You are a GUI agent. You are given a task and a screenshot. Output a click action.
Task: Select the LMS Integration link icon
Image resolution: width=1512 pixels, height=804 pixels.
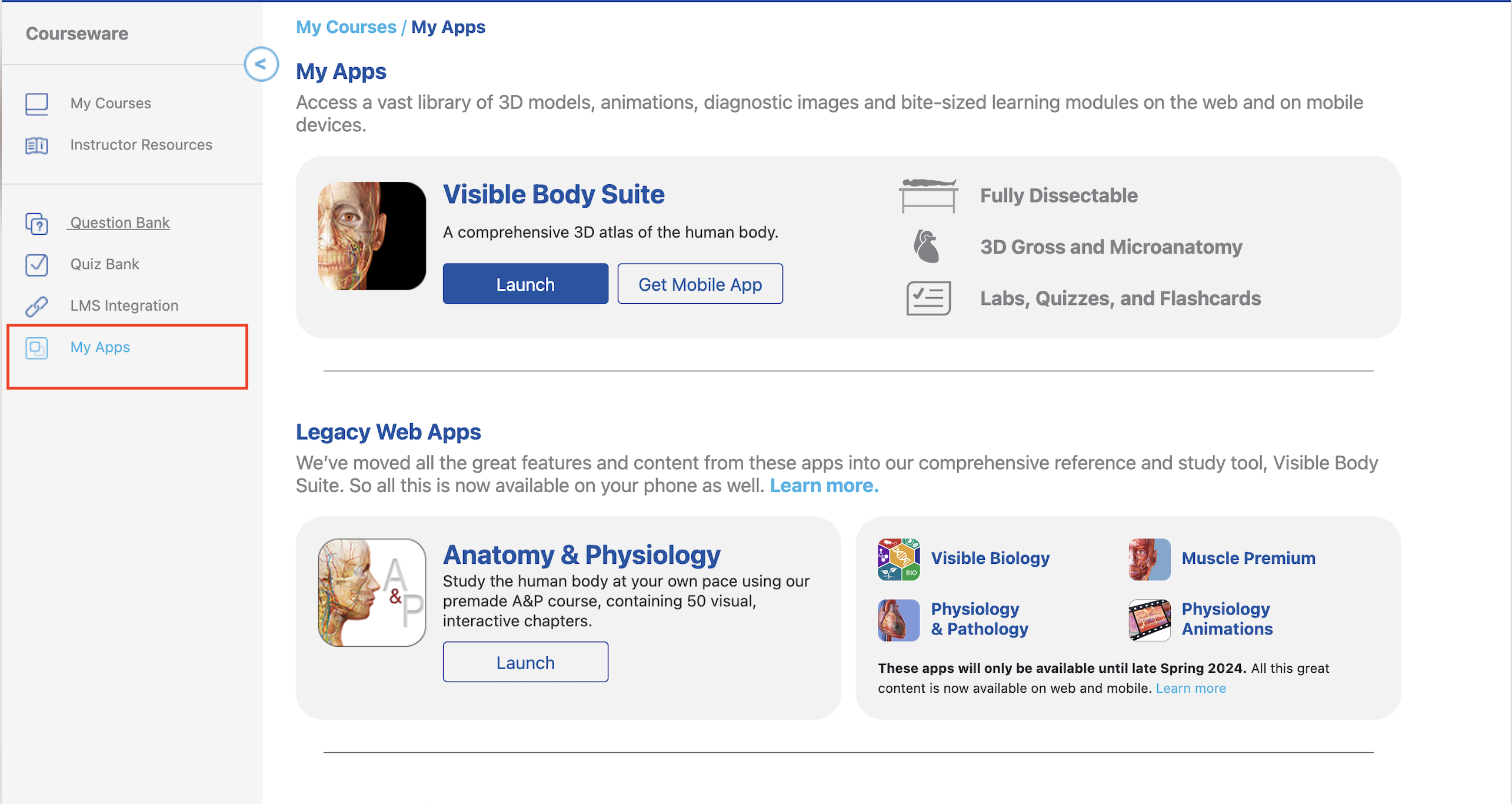(x=36, y=306)
